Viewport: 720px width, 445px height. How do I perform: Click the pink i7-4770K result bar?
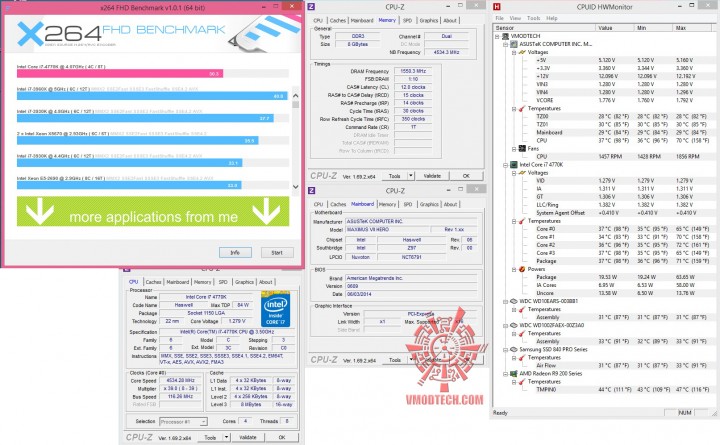point(120,73)
